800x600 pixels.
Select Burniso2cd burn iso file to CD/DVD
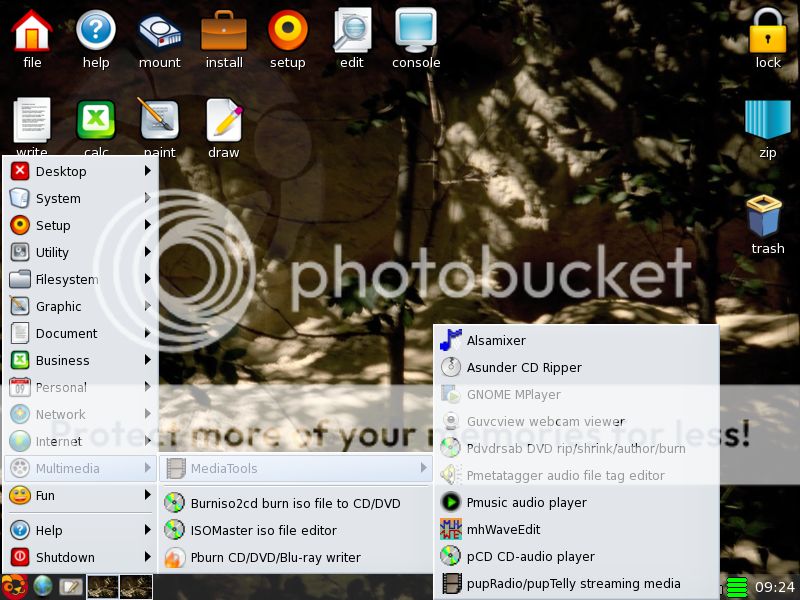pyautogui.click(x=296, y=503)
